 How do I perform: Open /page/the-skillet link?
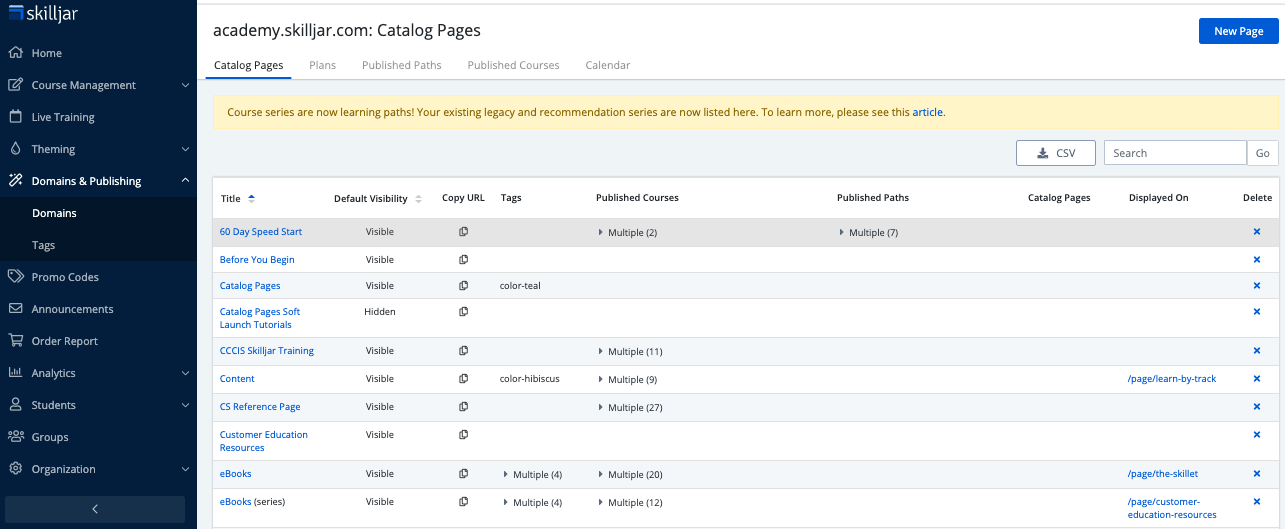point(1162,474)
